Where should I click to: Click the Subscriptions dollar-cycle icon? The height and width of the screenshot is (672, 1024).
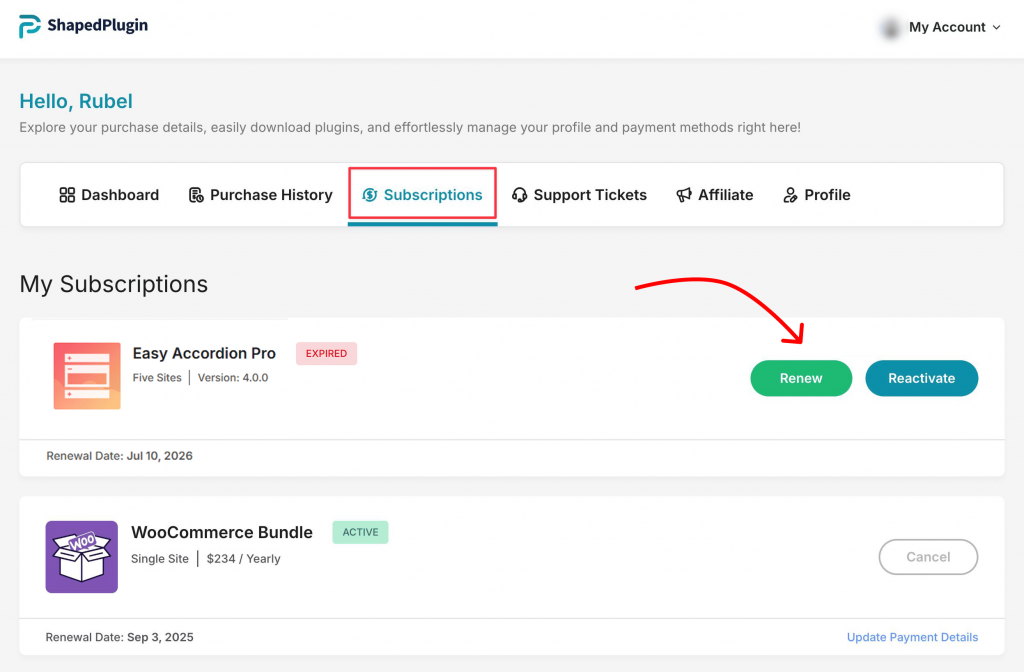[x=370, y=195]
